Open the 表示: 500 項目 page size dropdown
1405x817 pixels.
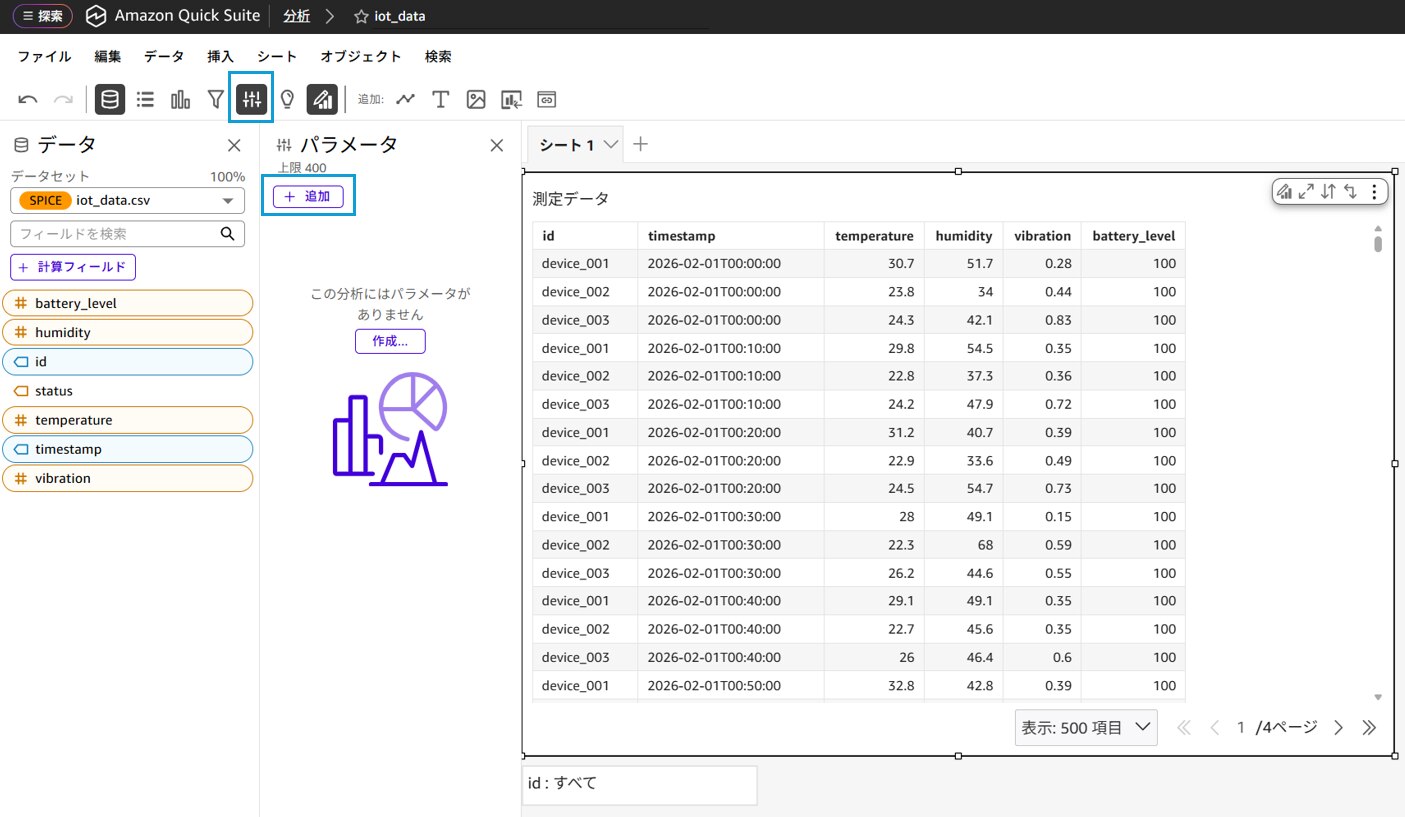tap(1085, 728)
